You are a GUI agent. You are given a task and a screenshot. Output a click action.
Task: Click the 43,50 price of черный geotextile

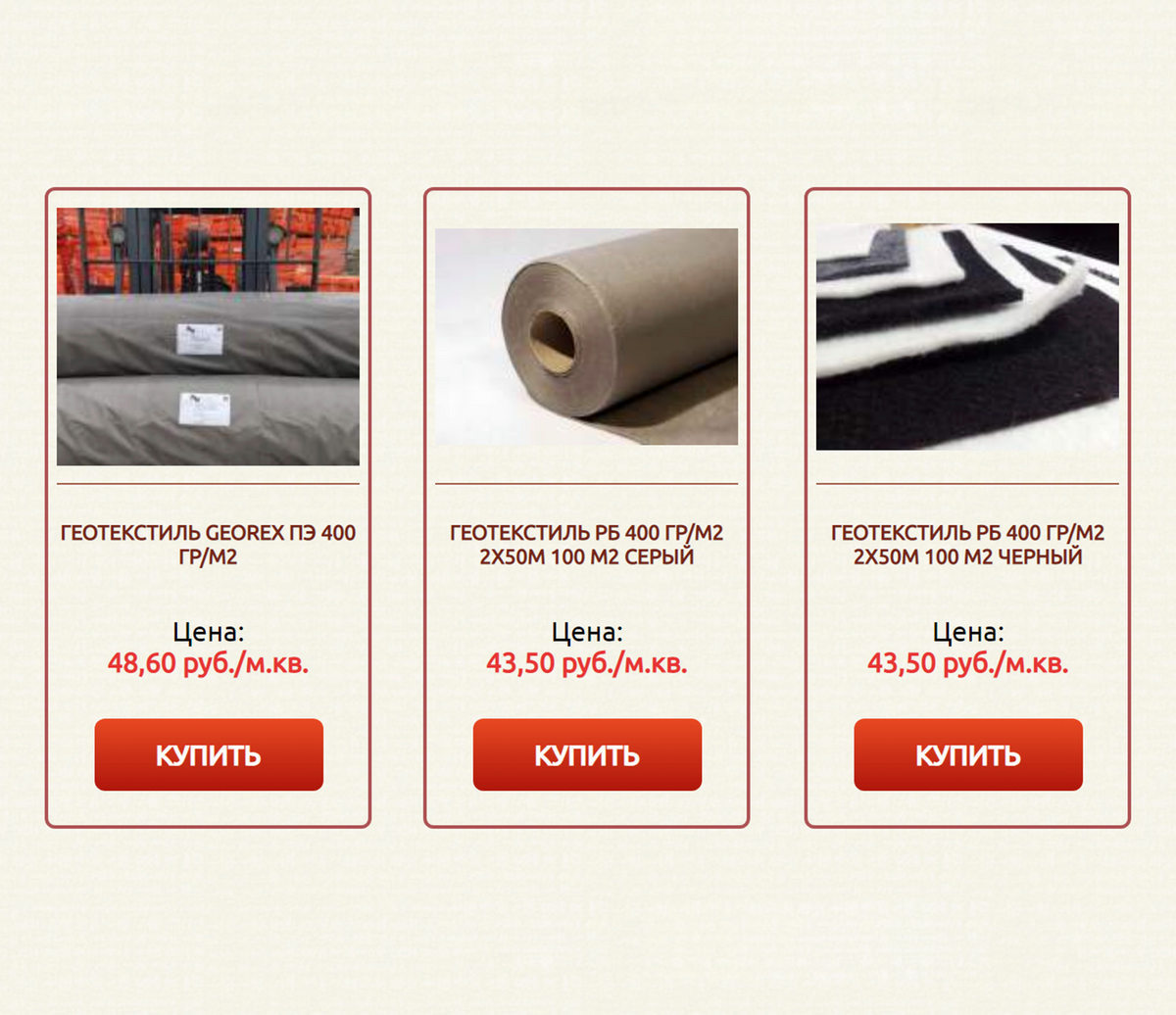pyautogui.click(x=967, y=663)
